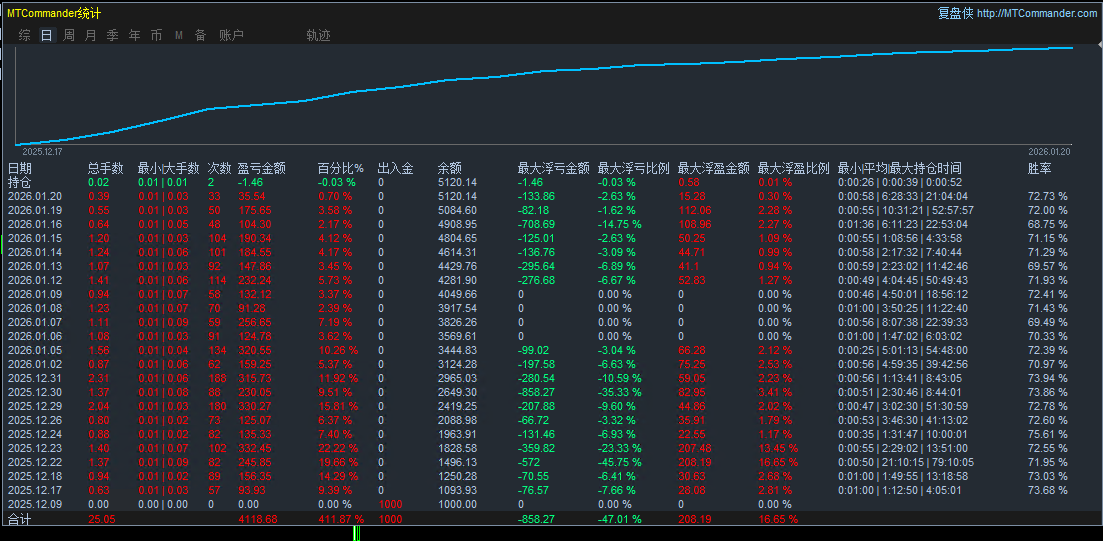This screenshot has height=541, width=1103.
Task: Open the 轨迹 trajectory tab
Action: (318, 35)
